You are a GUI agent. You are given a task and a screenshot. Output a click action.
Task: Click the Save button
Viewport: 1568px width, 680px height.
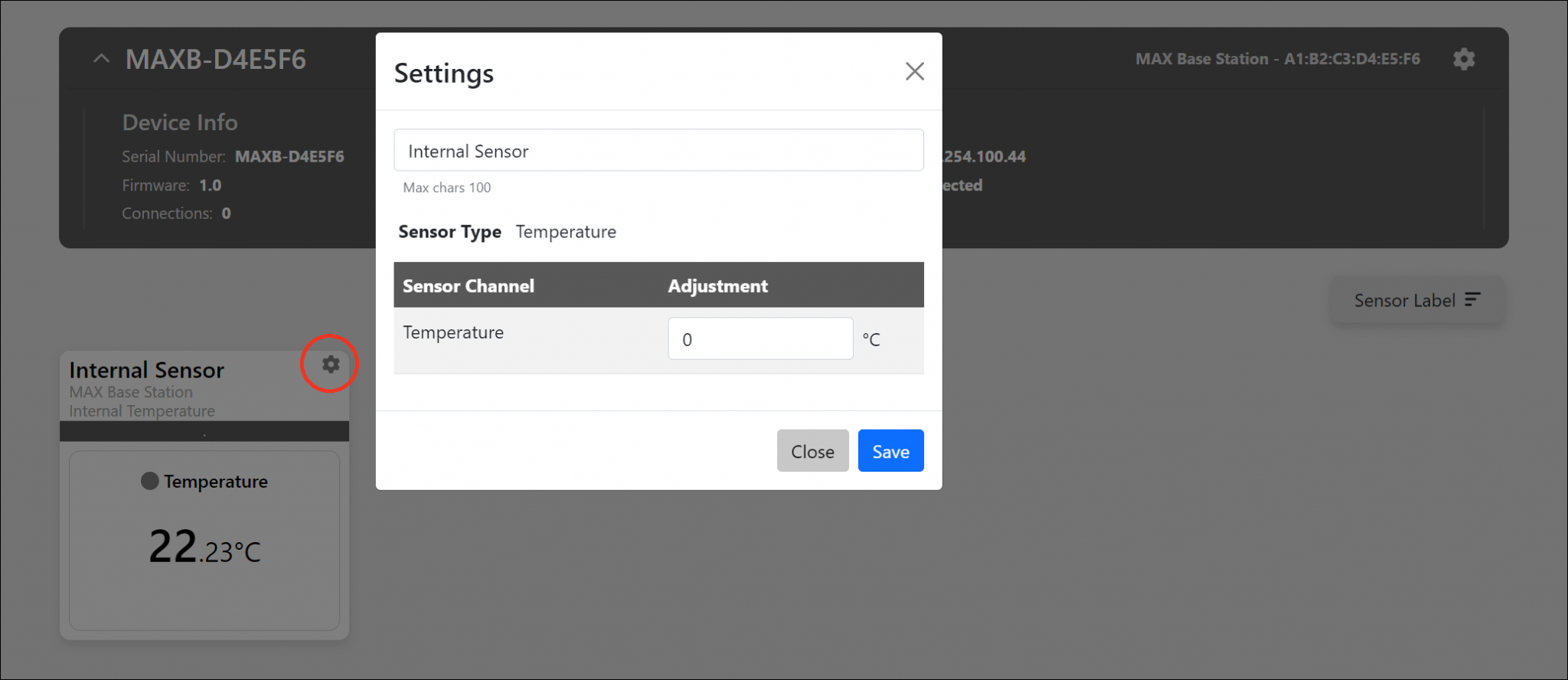pos(890,451)
